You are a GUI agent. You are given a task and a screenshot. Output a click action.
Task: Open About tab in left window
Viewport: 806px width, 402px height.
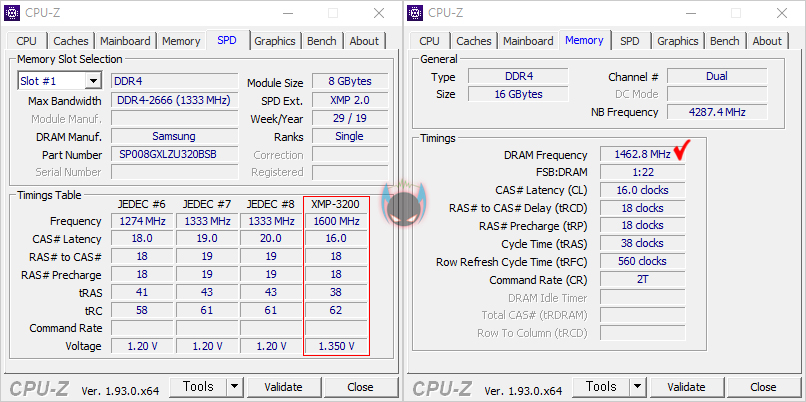pyautogui.click(x=364, y=41)
